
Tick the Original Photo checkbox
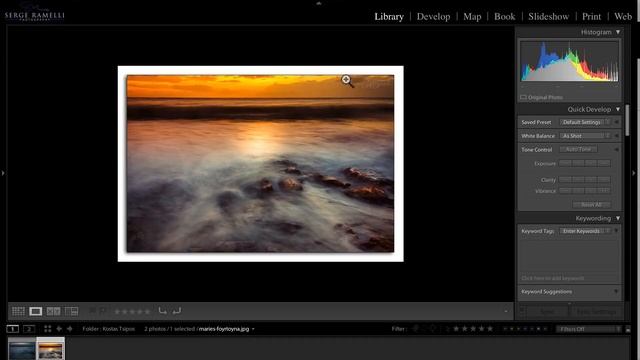523,97
